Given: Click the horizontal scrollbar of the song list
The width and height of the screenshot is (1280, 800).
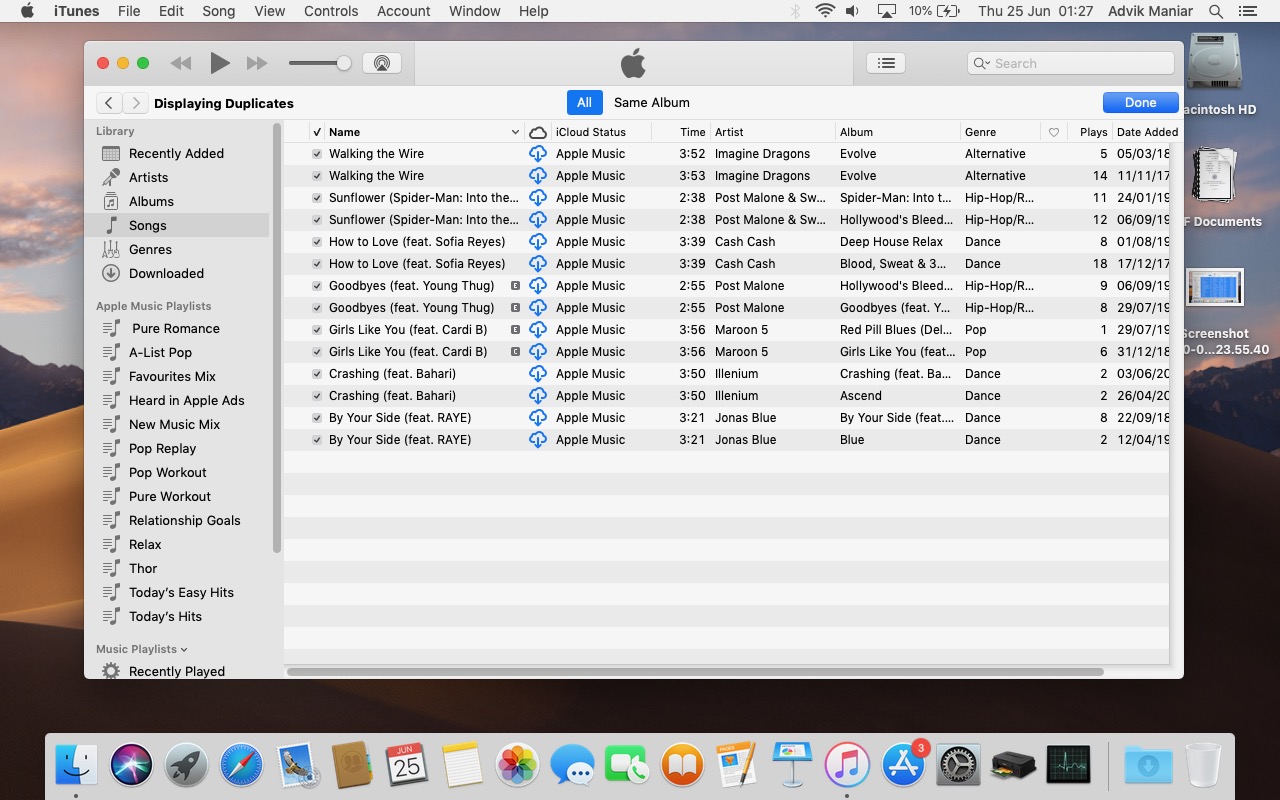Looking at the screenshot, I should click(x=695, y=671).
